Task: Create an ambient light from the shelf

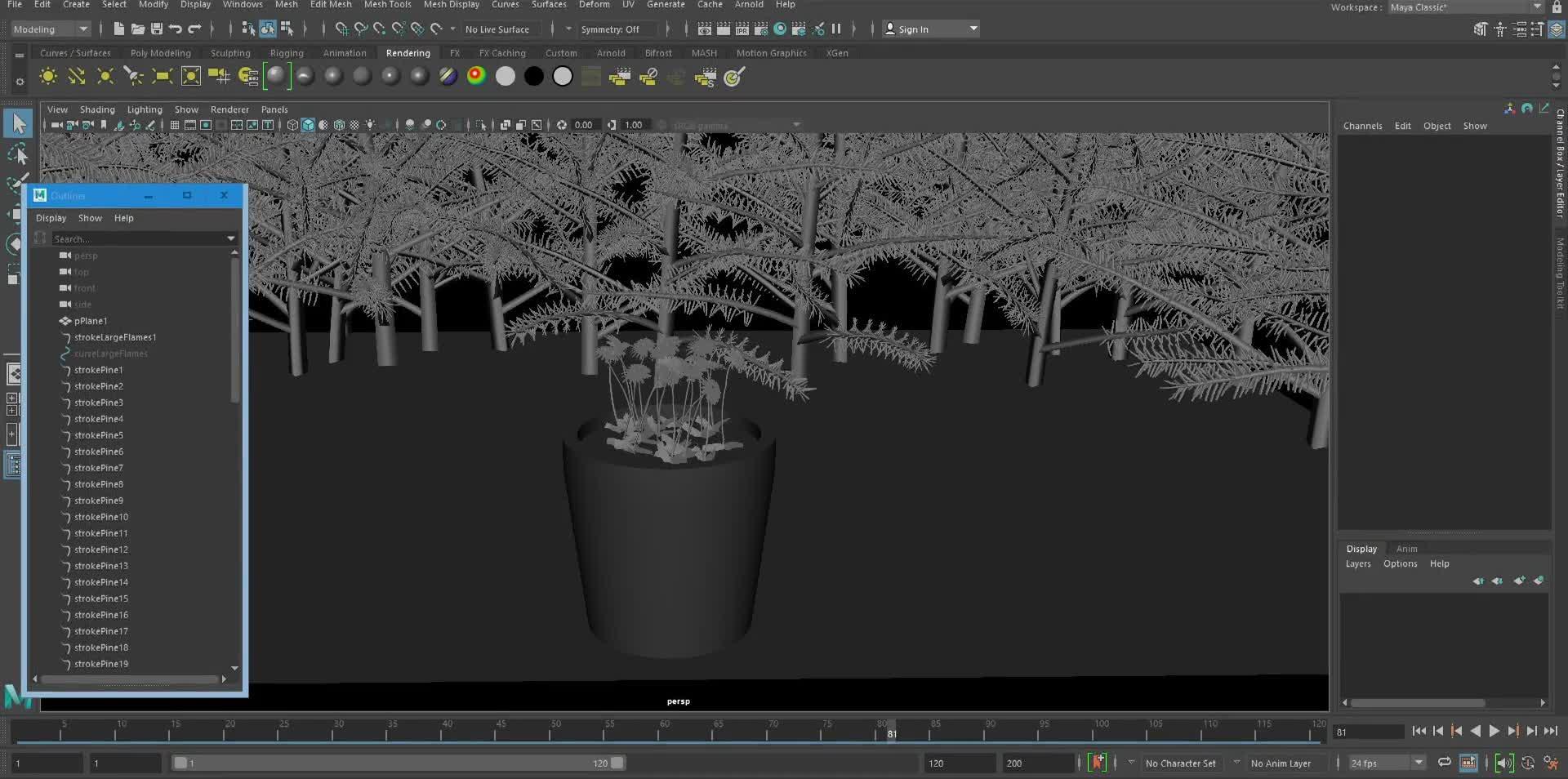Action: tap(48, 77)
